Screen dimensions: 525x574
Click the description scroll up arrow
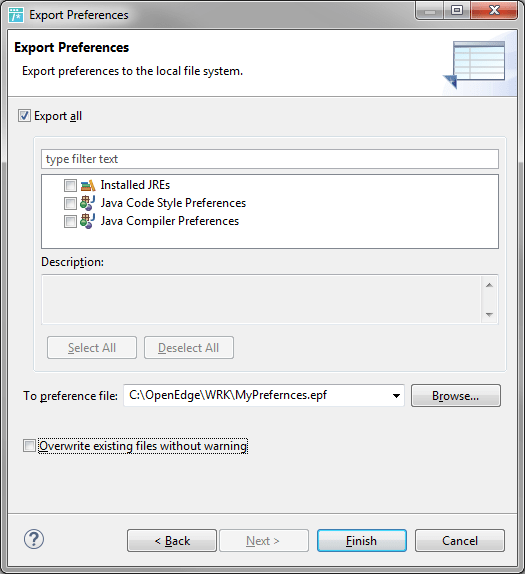click(x=489, y=285)
